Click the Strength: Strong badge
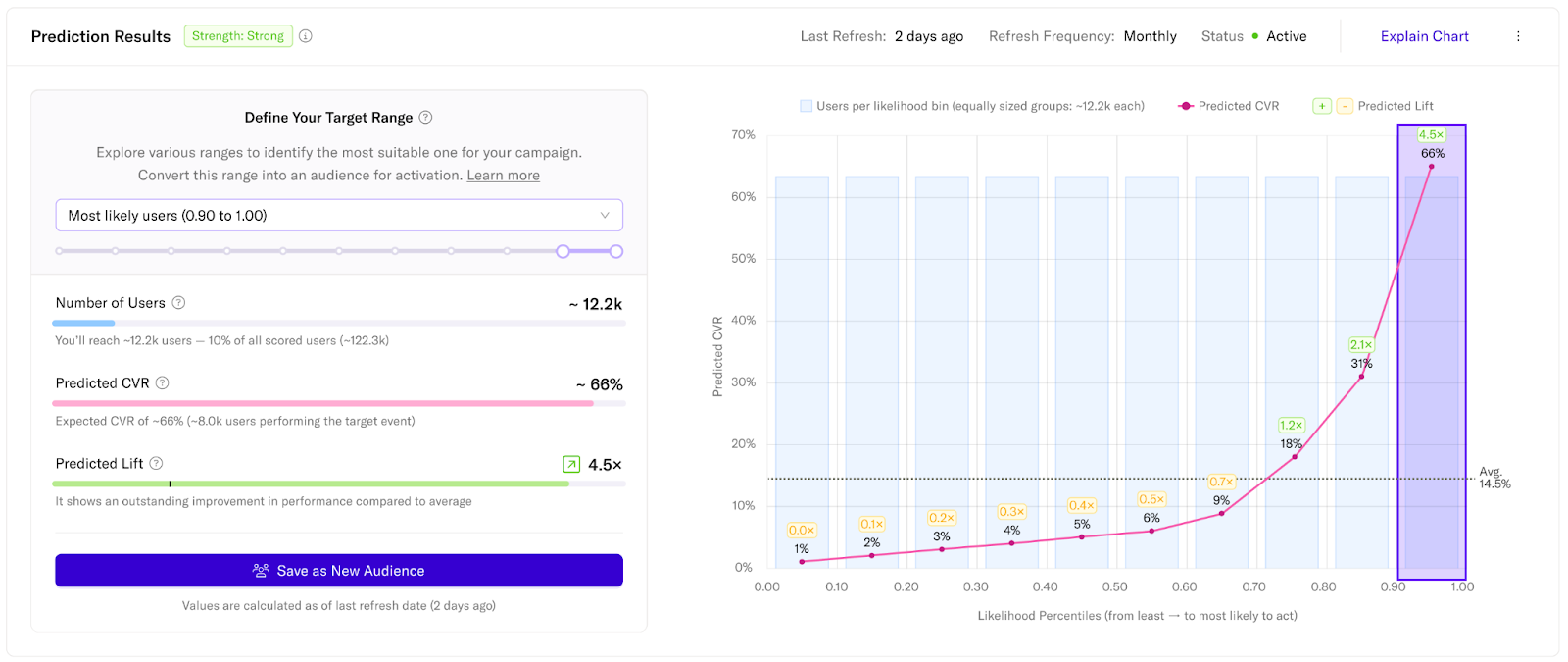 point(238,36)
